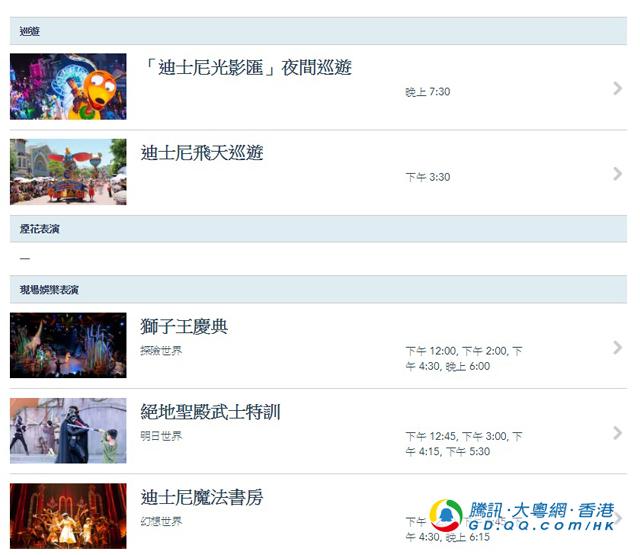Expand the arrow beside 迪士尼飛天巡遊
The height and width of the screenshot is (555, 640).
point(618,173)
